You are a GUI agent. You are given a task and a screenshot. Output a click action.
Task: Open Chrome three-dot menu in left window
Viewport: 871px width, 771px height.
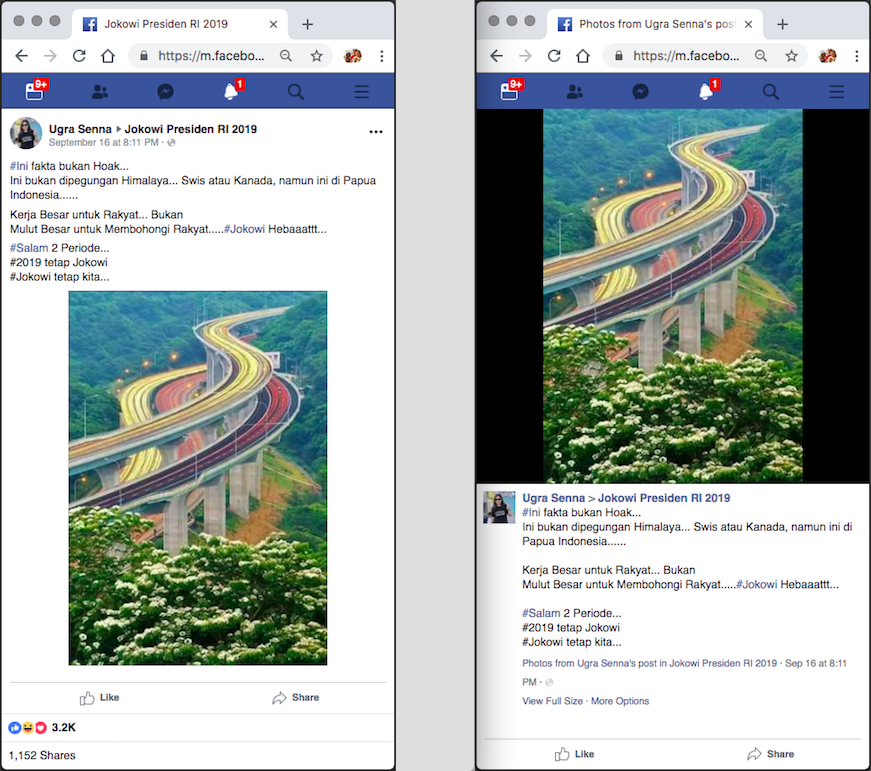pos(382,56)
